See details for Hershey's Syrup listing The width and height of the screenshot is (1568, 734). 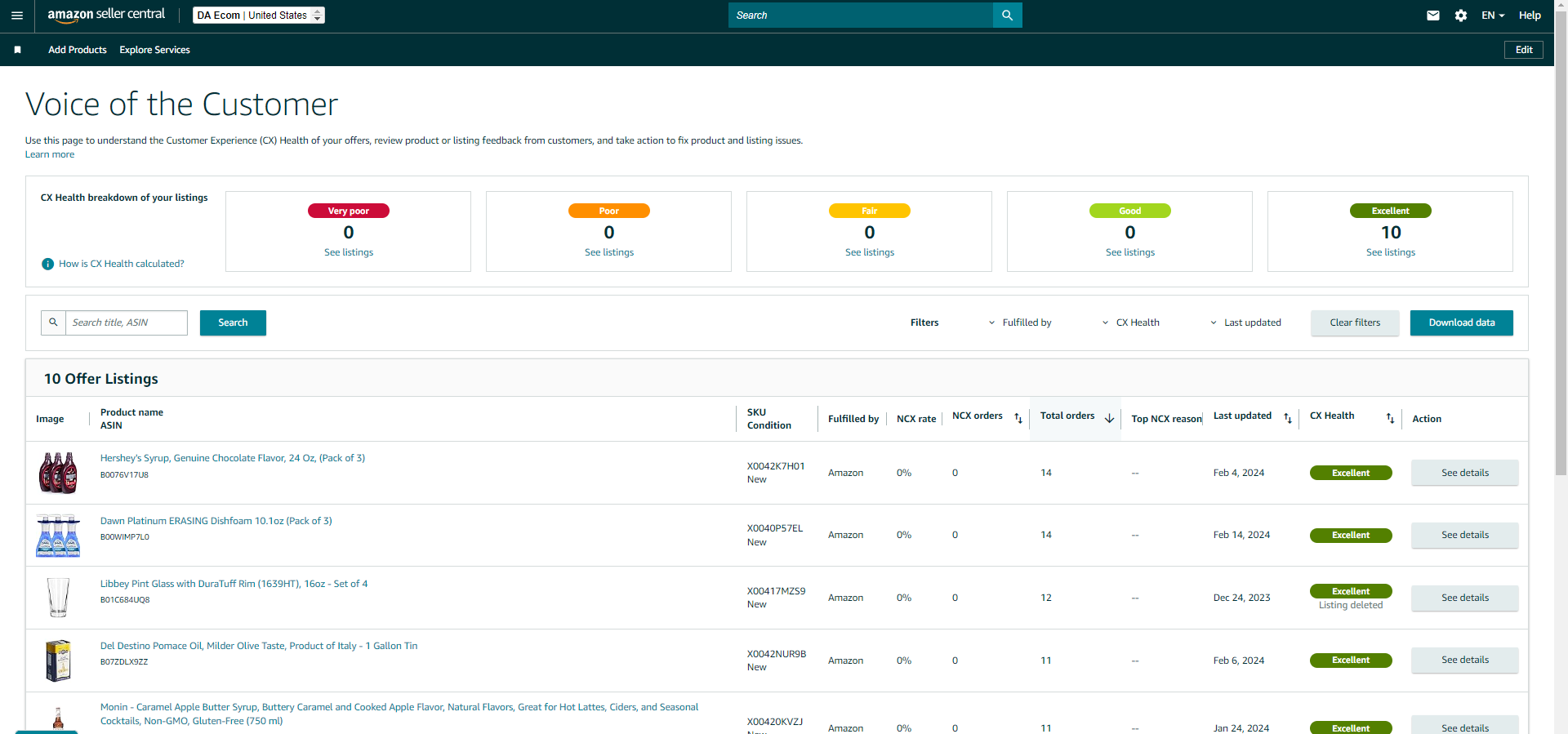pyautogui.click(x=1465, y=473)
